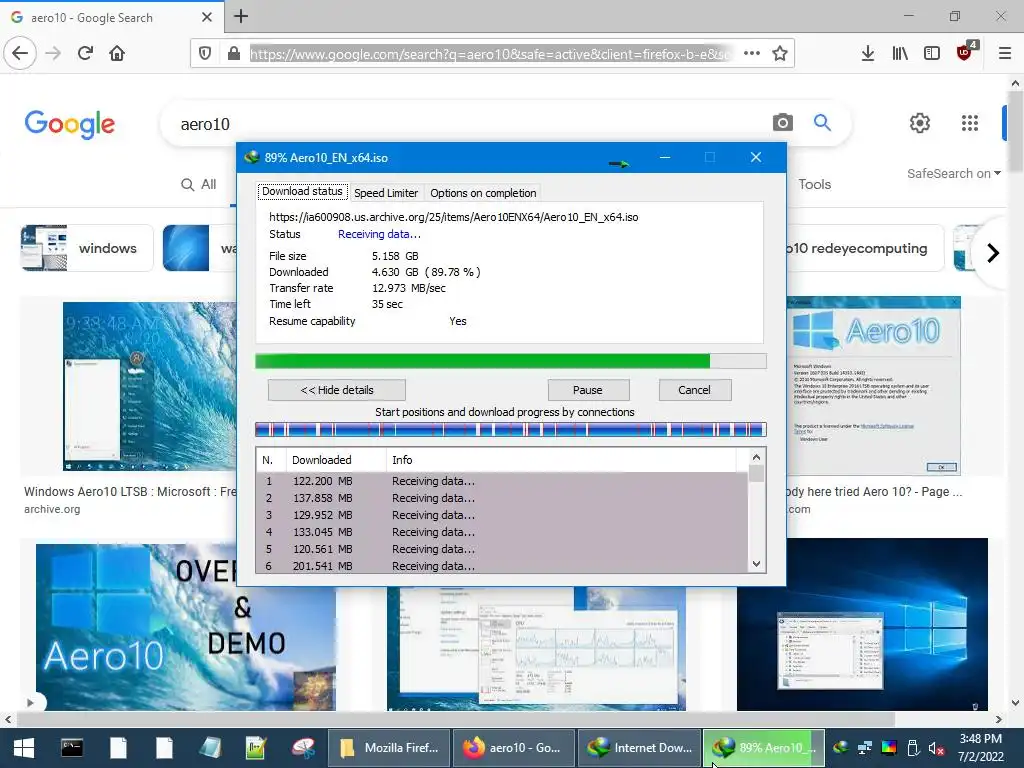Switch to the Download status tab
This screenshot has width=1024, height=768.
click(x=302, y=191)
